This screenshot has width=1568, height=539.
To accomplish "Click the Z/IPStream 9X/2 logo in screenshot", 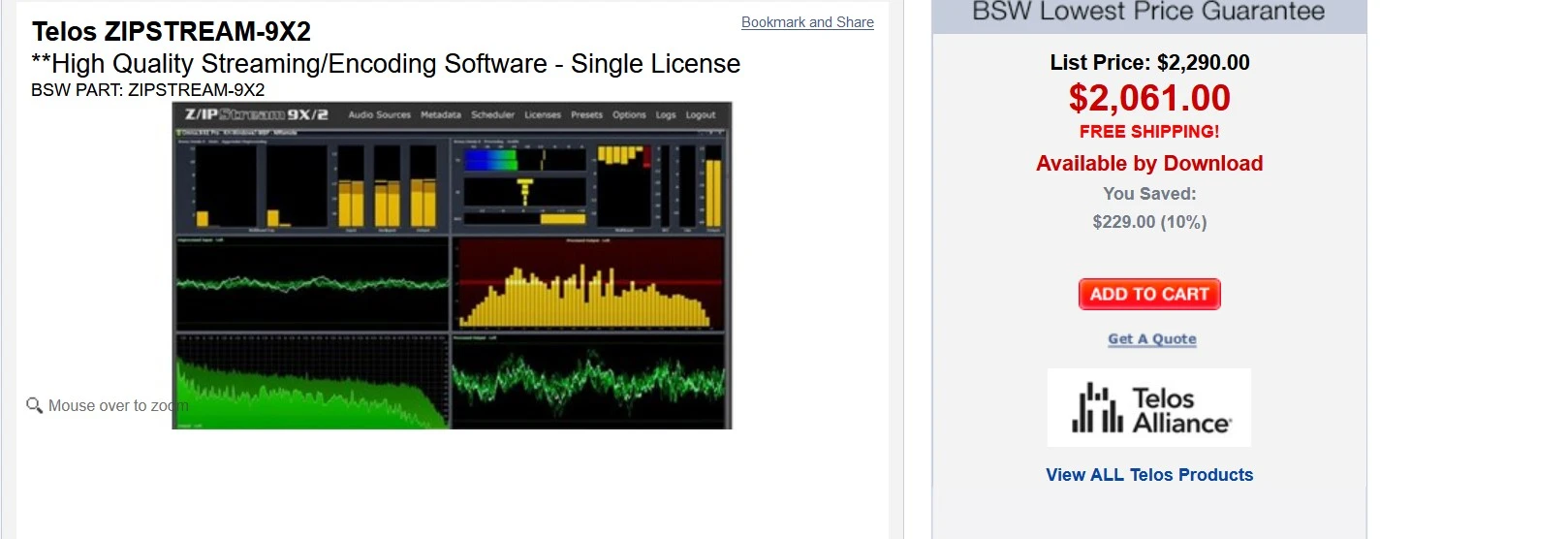I will pyautogui.click(x=257, y=114).
